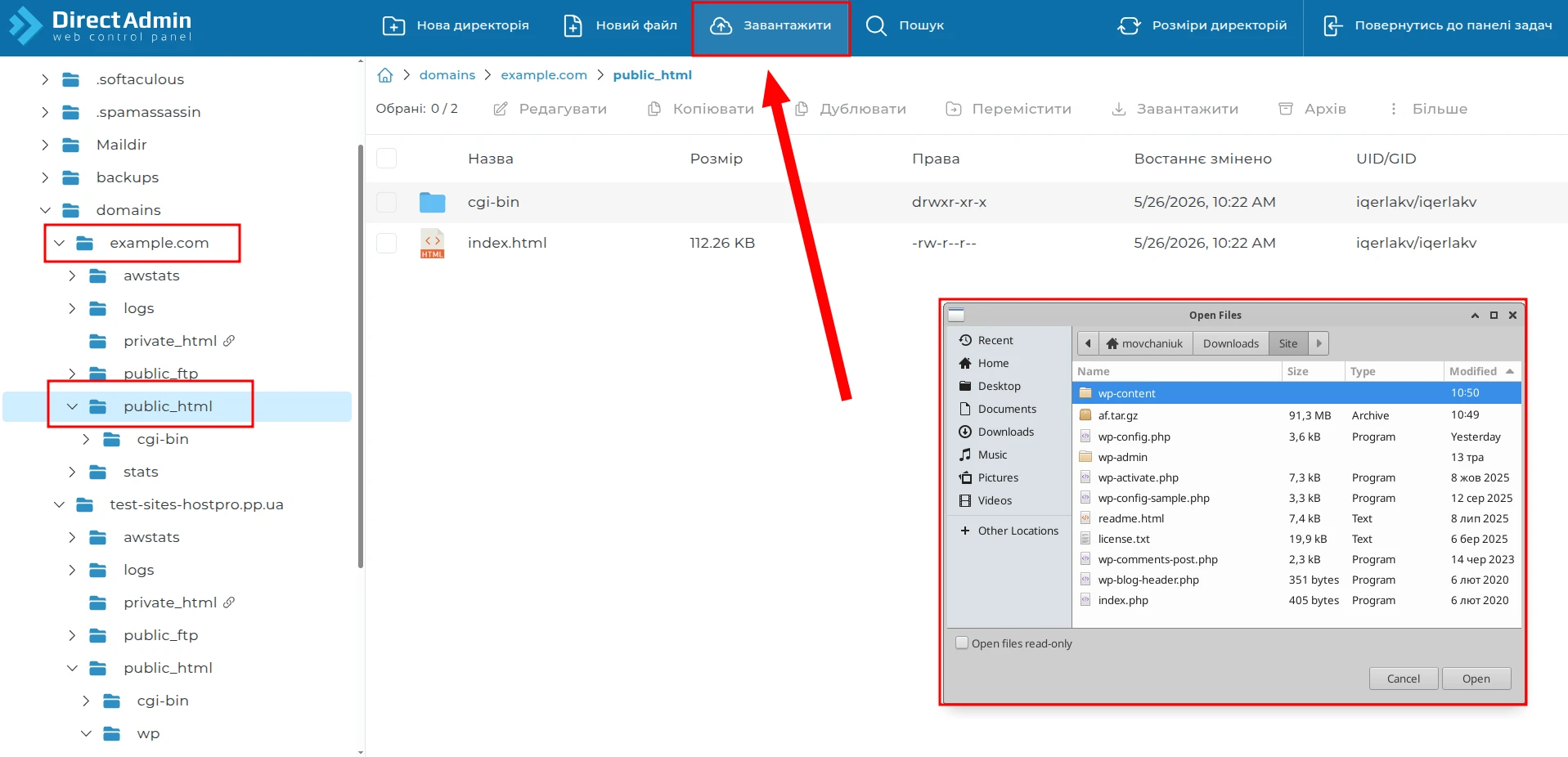Click the Recent clock icon in Open Files dialog
1568x757 pixels.
point(965,340)
